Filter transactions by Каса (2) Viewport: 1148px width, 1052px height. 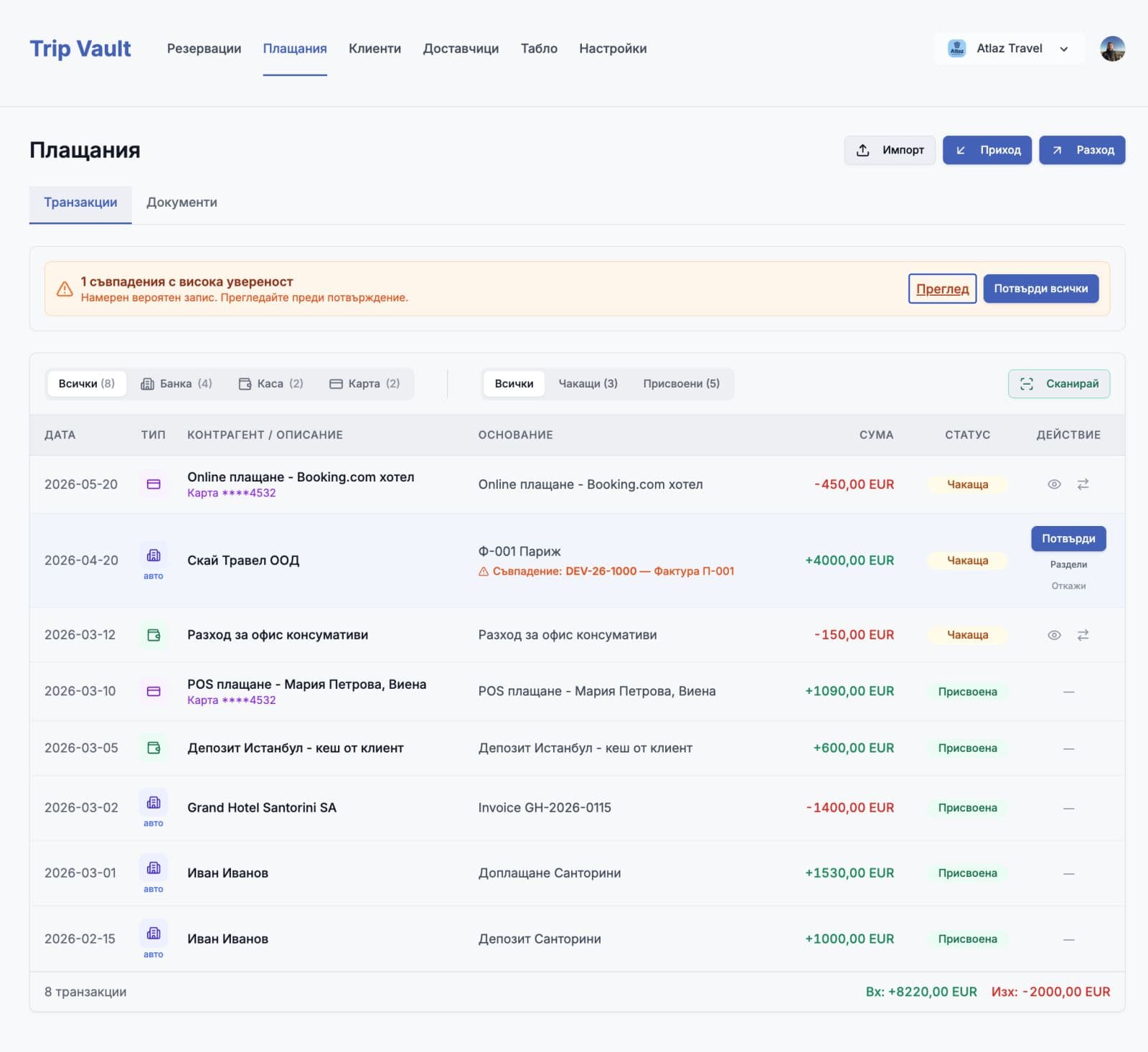270,383
